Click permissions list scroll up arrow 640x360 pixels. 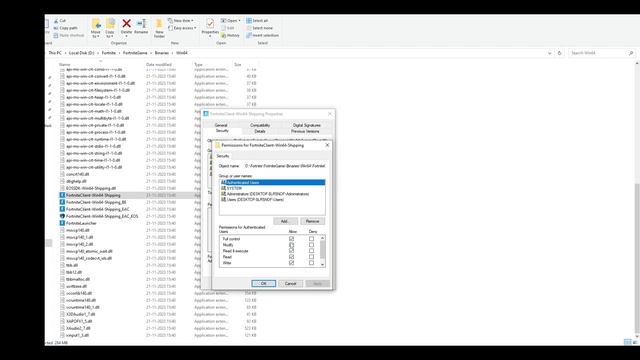pos(322,238)
